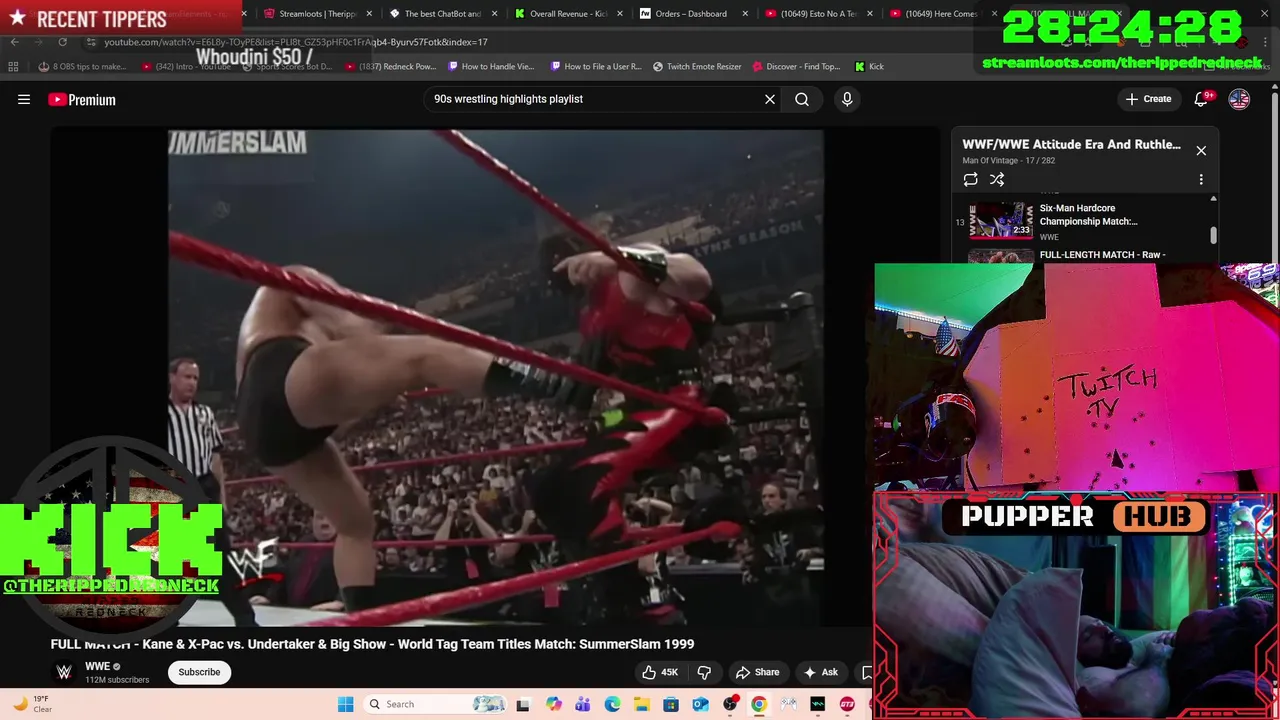Open Outlook from the taskbar

(x=700, y=704)
